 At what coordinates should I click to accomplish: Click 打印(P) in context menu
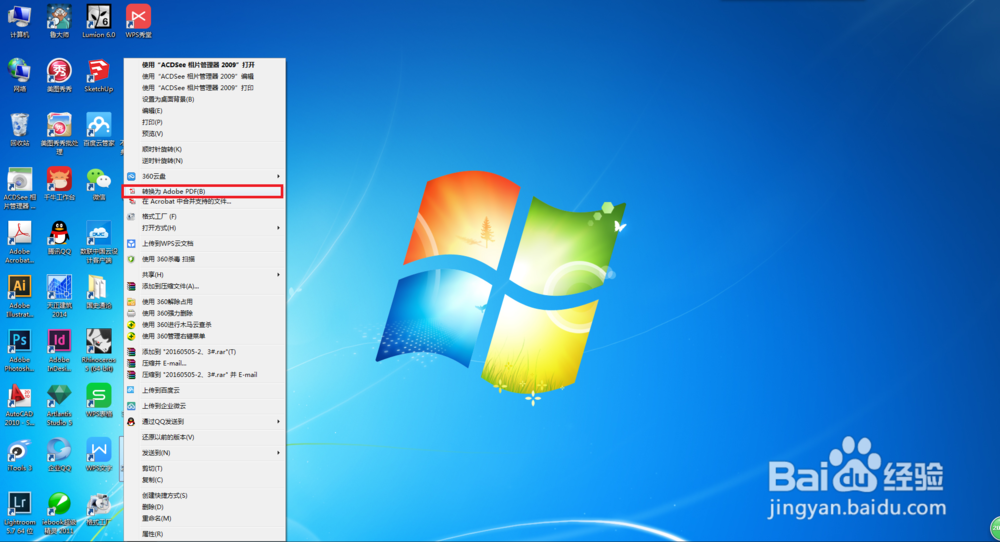[204, 122]
